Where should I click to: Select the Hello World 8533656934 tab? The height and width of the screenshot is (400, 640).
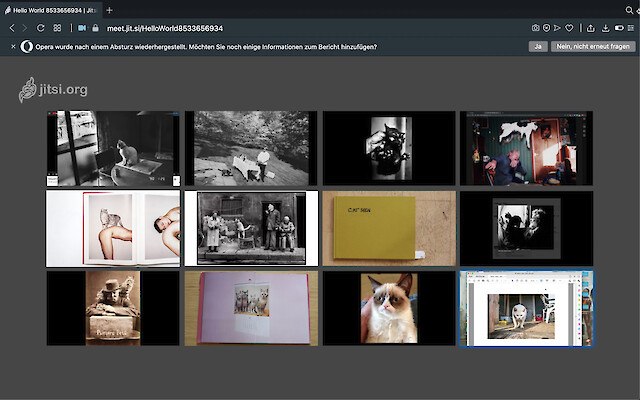click(x=50, y=9)
